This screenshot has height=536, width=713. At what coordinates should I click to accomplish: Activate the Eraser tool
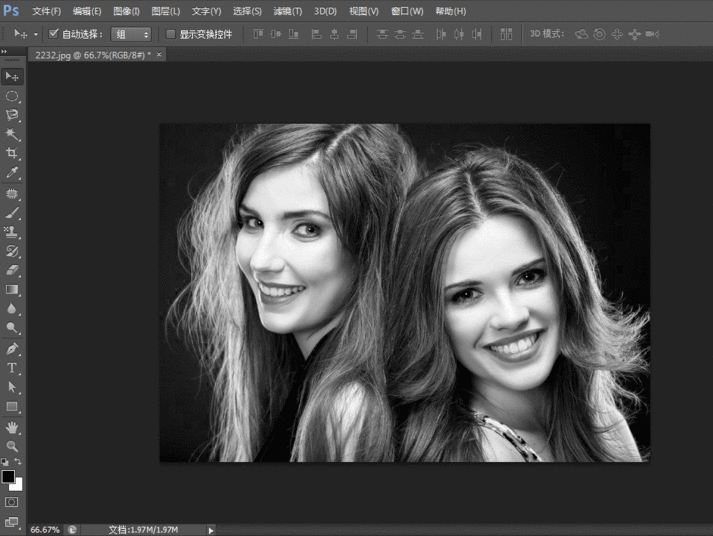(12, 270)
